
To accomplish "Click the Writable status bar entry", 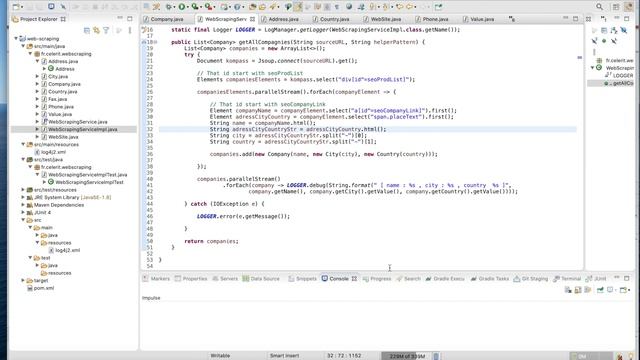I will pyautogui.click(x=220, y=356).
